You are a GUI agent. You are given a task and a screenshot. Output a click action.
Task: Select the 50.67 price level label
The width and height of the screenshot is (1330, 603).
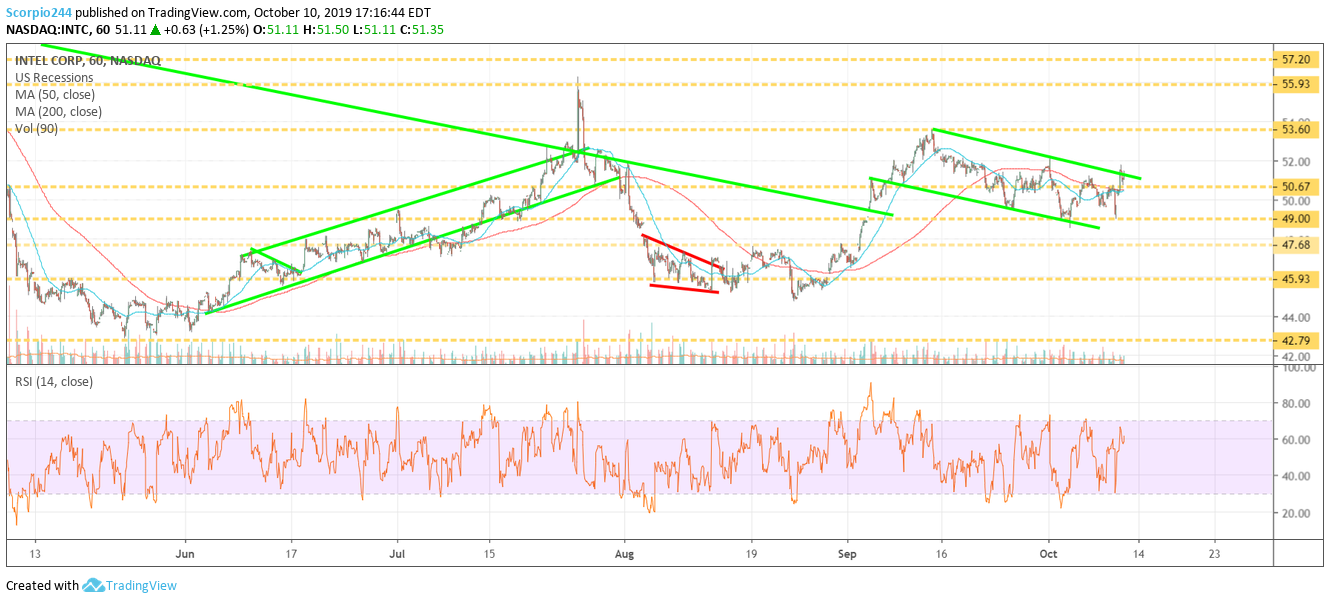click(x=1295, y=187)
